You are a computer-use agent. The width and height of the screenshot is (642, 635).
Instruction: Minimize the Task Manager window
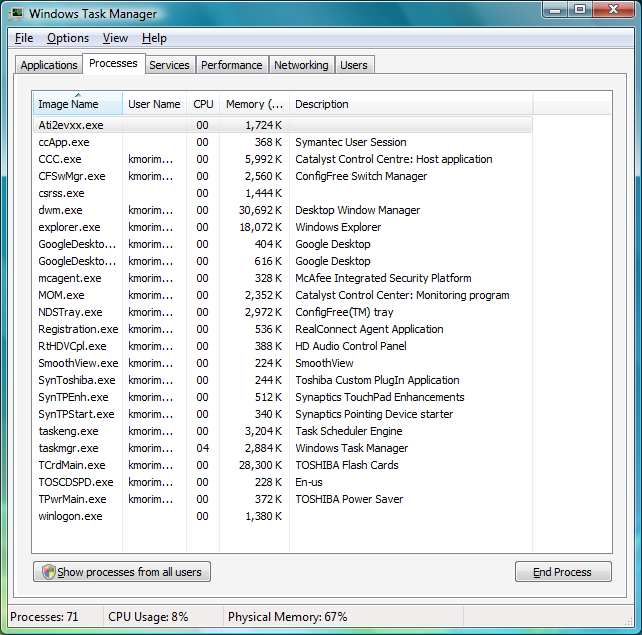[555, 9]
